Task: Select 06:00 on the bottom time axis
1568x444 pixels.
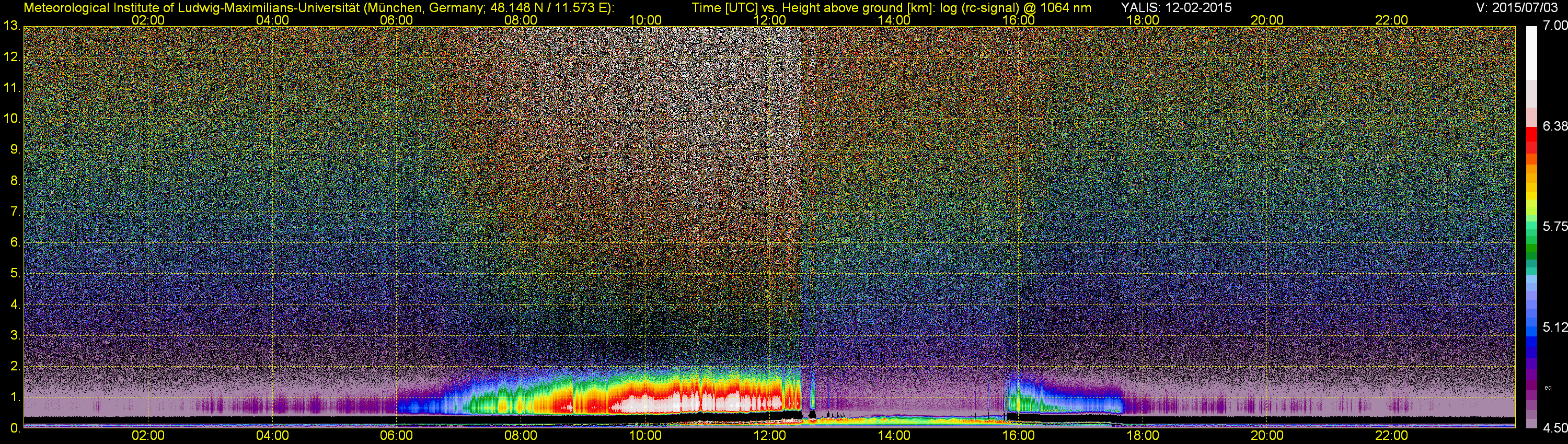Action: point(396,436)
